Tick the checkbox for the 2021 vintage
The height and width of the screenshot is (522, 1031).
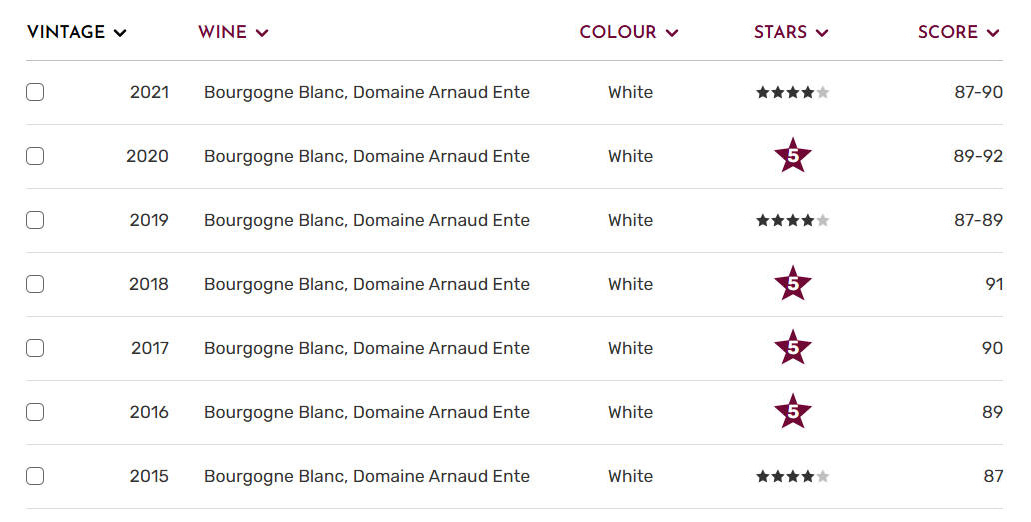pos(35,92)
